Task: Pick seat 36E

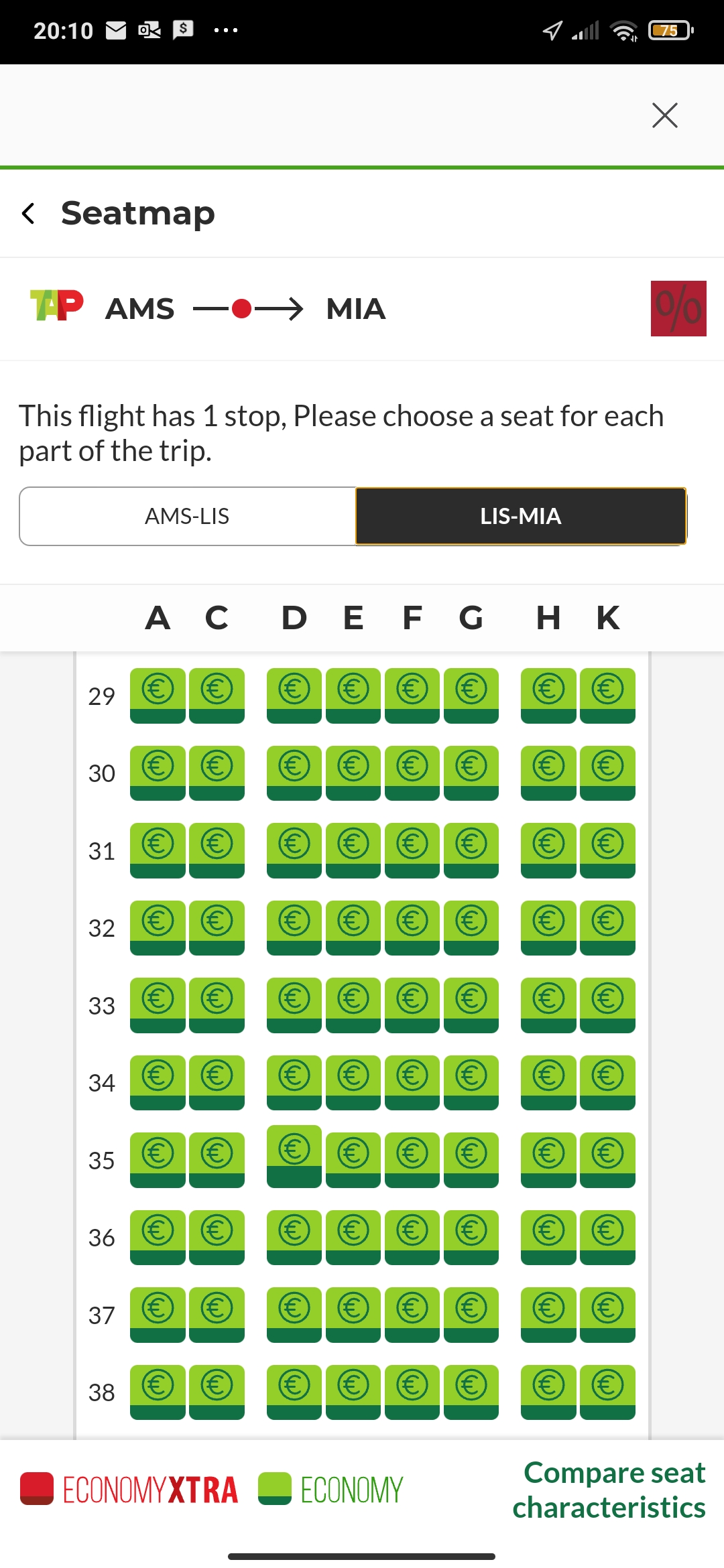Action: point(353,1237)
